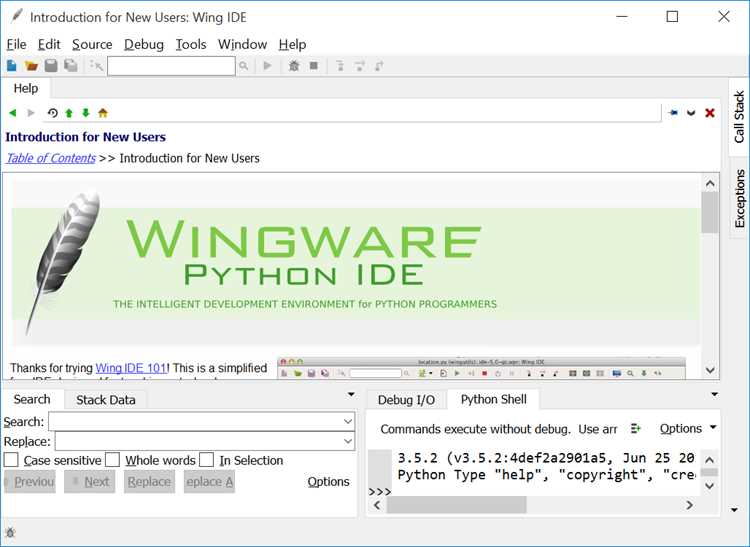Go to Help home via house icon
This screenshot has width=750, height=547.
(x=103, y=113)
